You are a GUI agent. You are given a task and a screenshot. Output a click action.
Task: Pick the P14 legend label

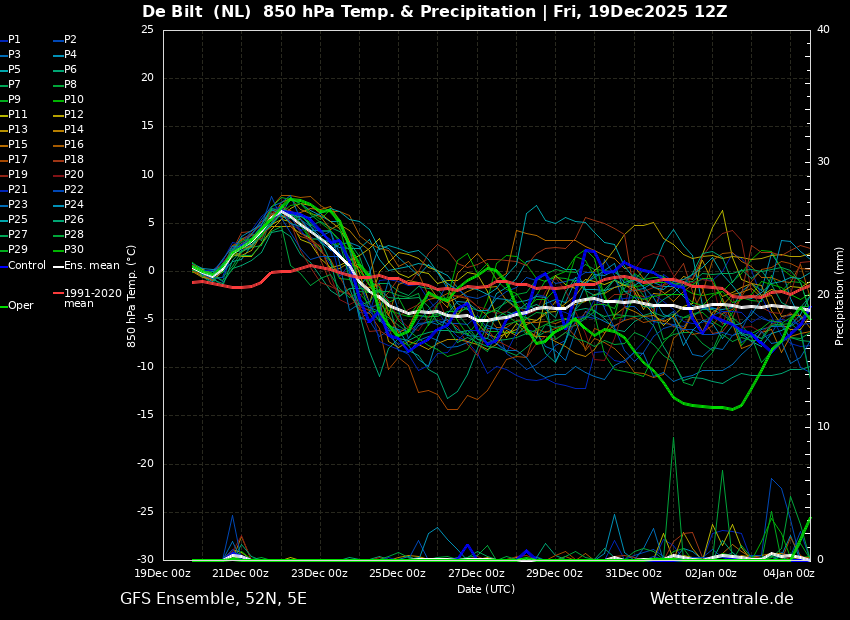coord(74,130)
